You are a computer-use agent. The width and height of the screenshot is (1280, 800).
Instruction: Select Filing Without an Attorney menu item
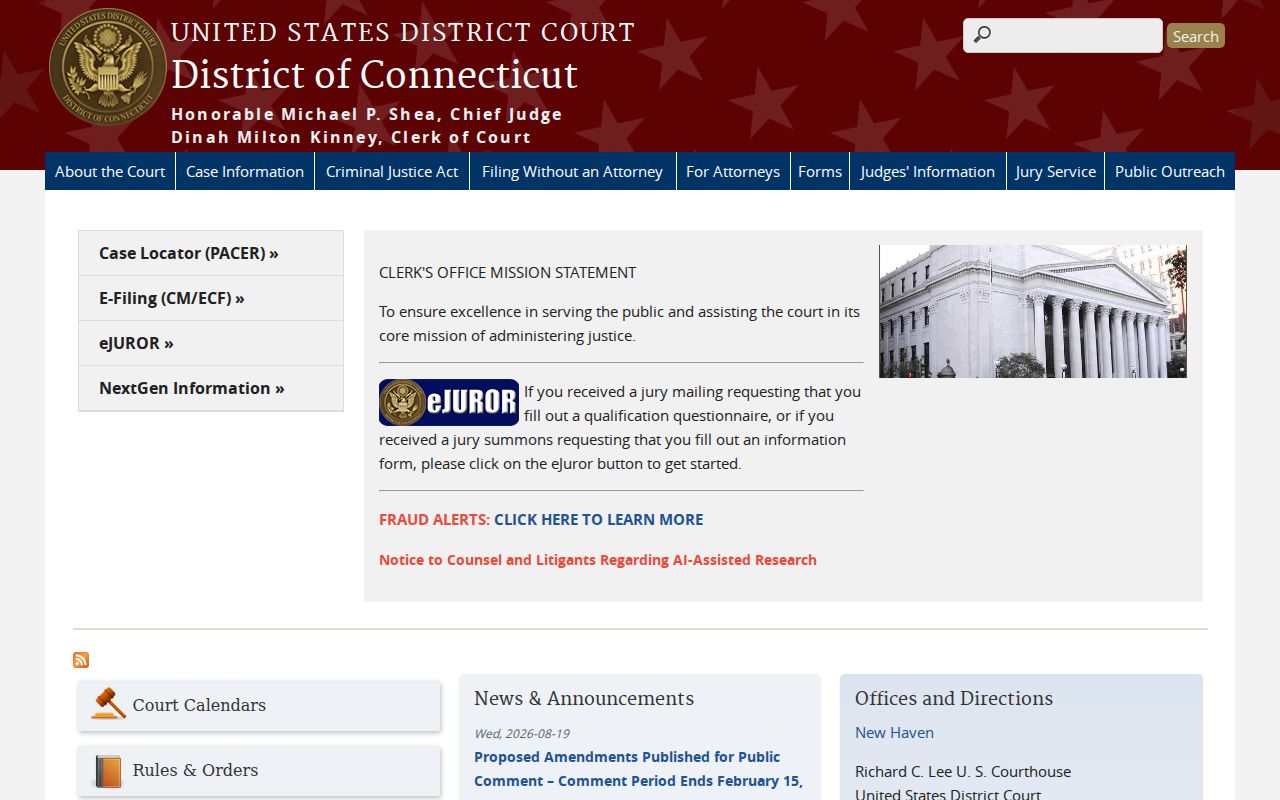(572, 171)
